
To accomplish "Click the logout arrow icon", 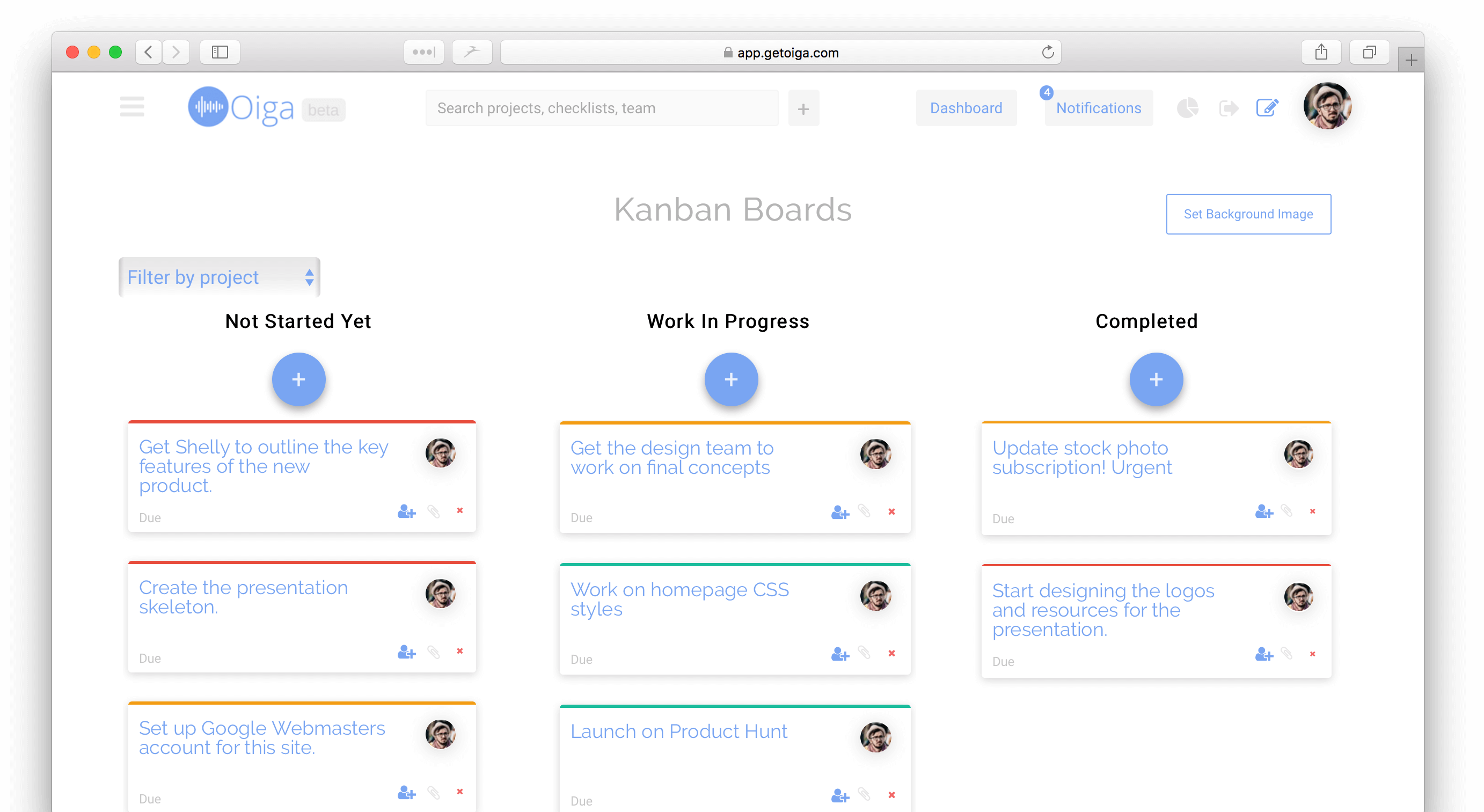I will pyautogui.click(x=1228, y=108).
